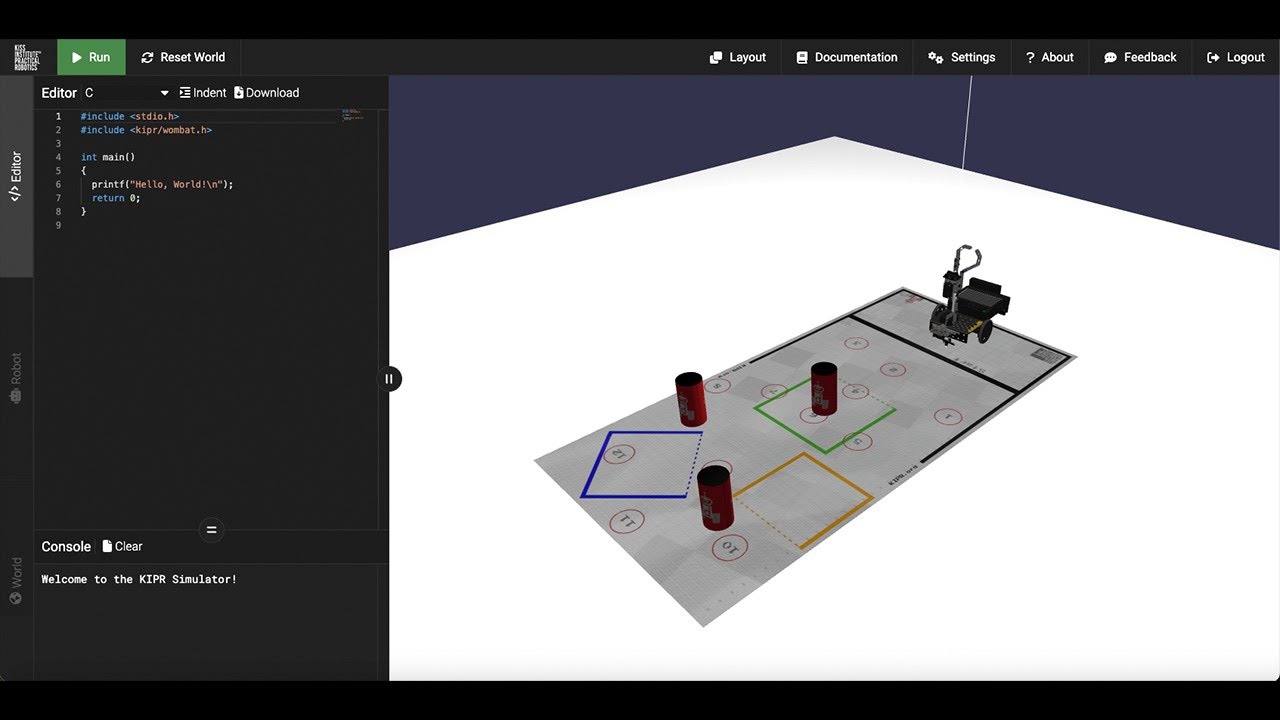Open the Documentation page

click(x=846, y=57)
